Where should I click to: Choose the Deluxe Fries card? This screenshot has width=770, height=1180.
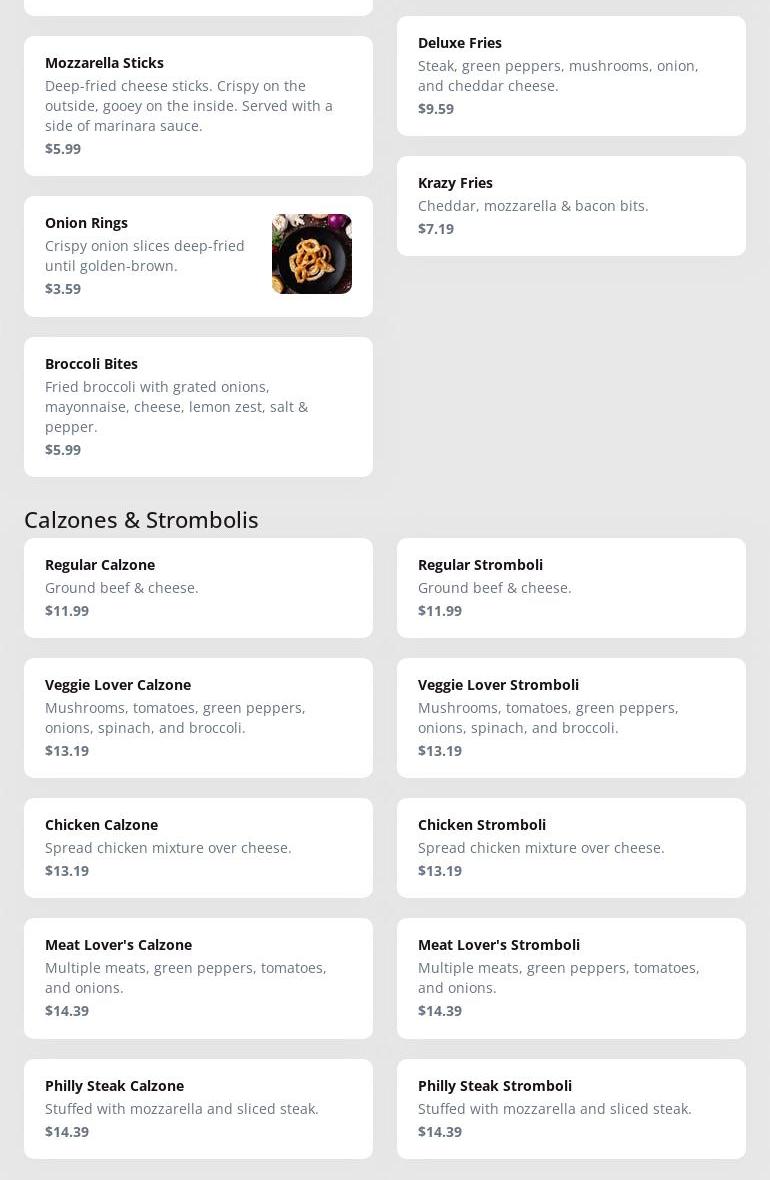click(x=571, y=76)
